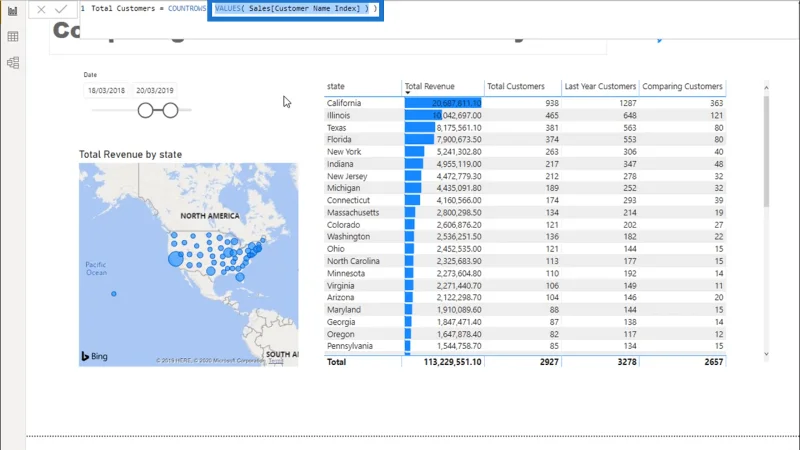
Task: Click California comparing customers value 363
Action: coord(716,103)
